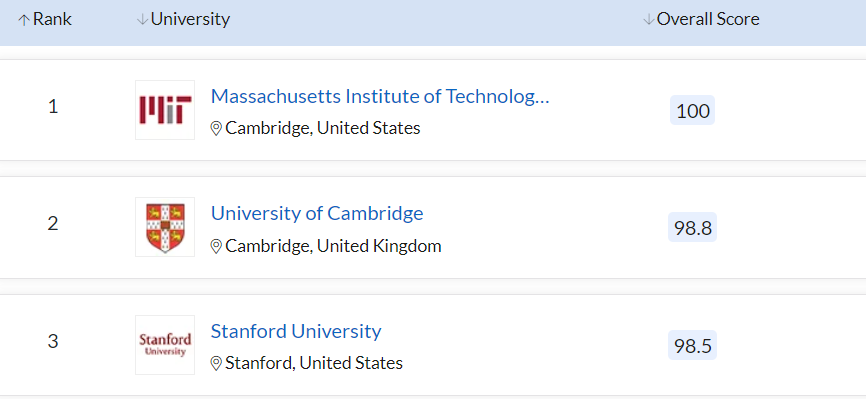This screenshot has height=399, width=866.
Task: Sort by Rank using the up arrow
Action: click(23, 20)
